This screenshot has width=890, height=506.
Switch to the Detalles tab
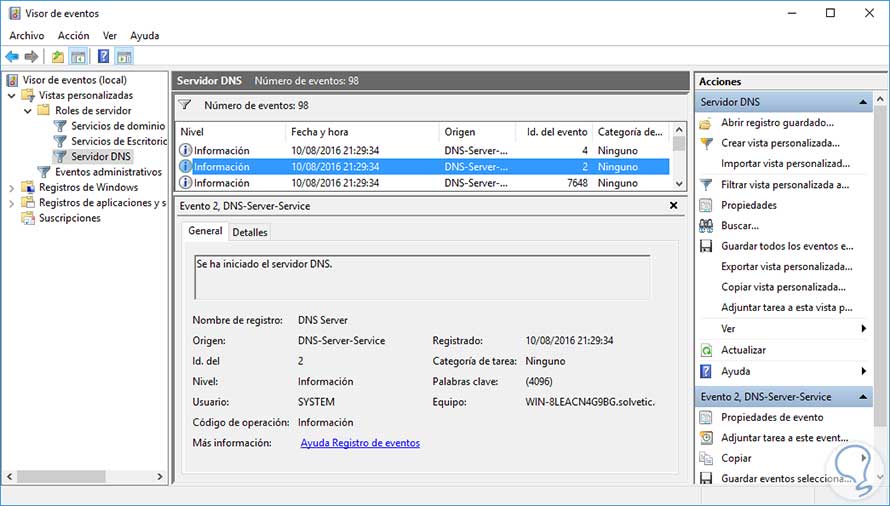[249, 232]
